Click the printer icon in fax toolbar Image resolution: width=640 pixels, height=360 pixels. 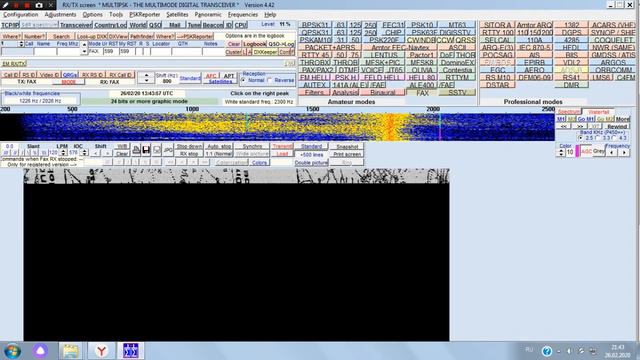click(x=136, y=150)
